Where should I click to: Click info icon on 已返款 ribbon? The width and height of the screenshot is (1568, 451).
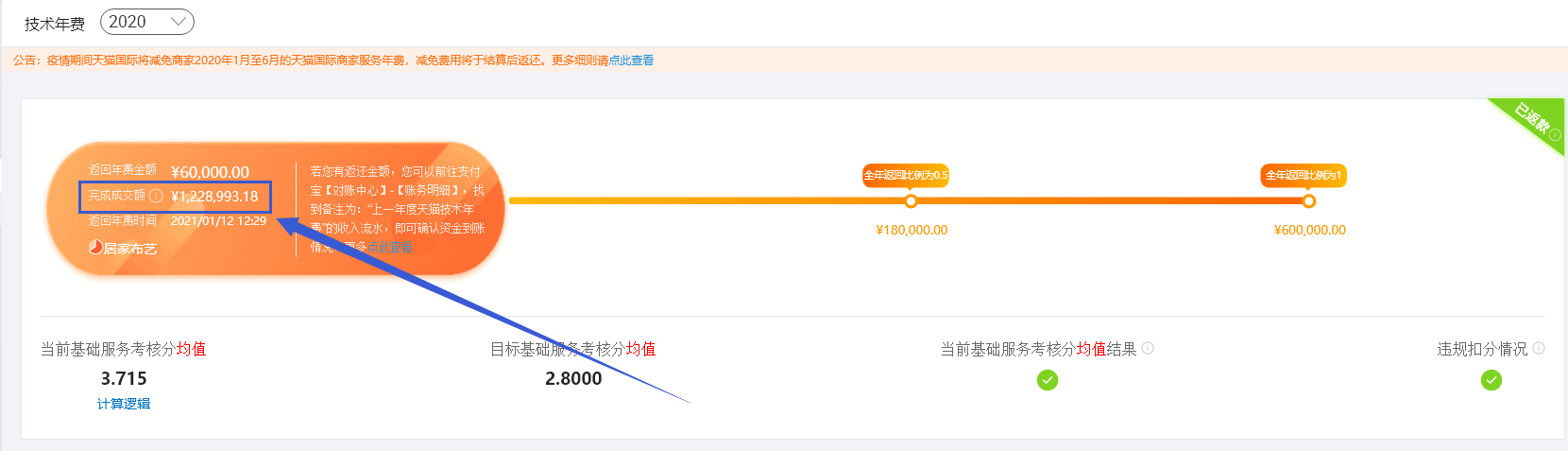click(1555, 134)
